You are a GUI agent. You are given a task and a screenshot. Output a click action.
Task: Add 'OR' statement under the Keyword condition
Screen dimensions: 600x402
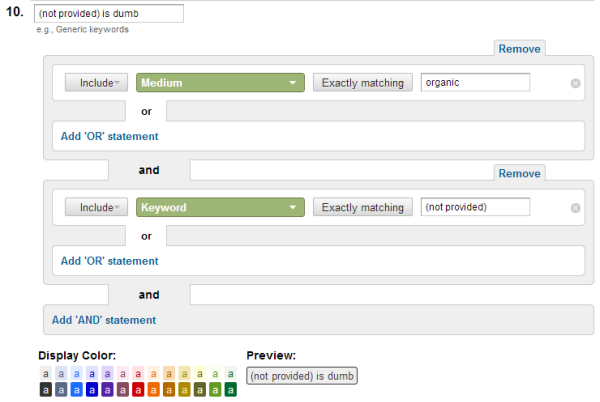(109, 261)
